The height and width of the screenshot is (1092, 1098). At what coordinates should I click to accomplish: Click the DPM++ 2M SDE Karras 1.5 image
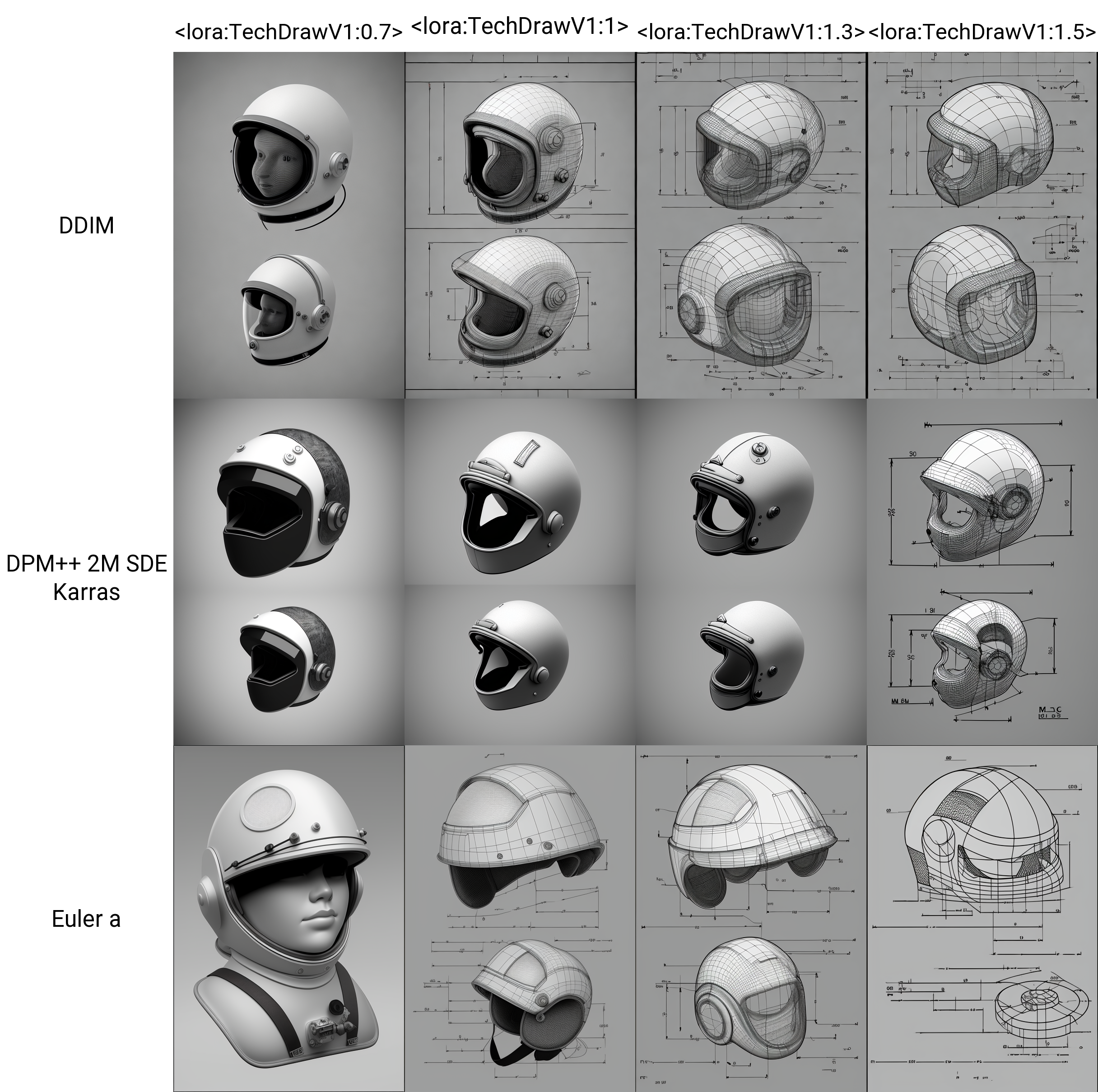pos(982,572)
